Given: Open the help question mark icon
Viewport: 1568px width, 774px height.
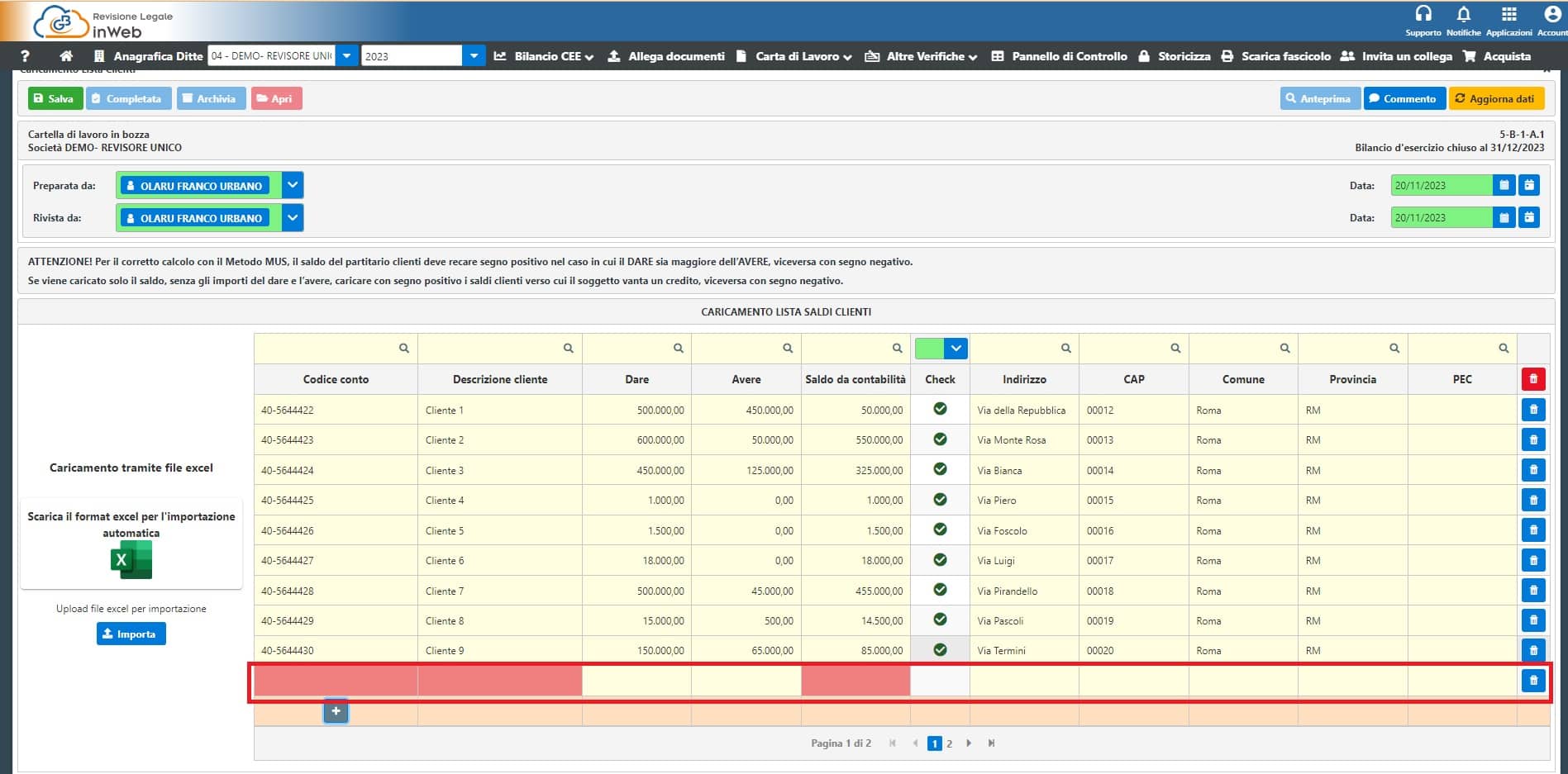Looking at the screenshot, I should (25, 56).
